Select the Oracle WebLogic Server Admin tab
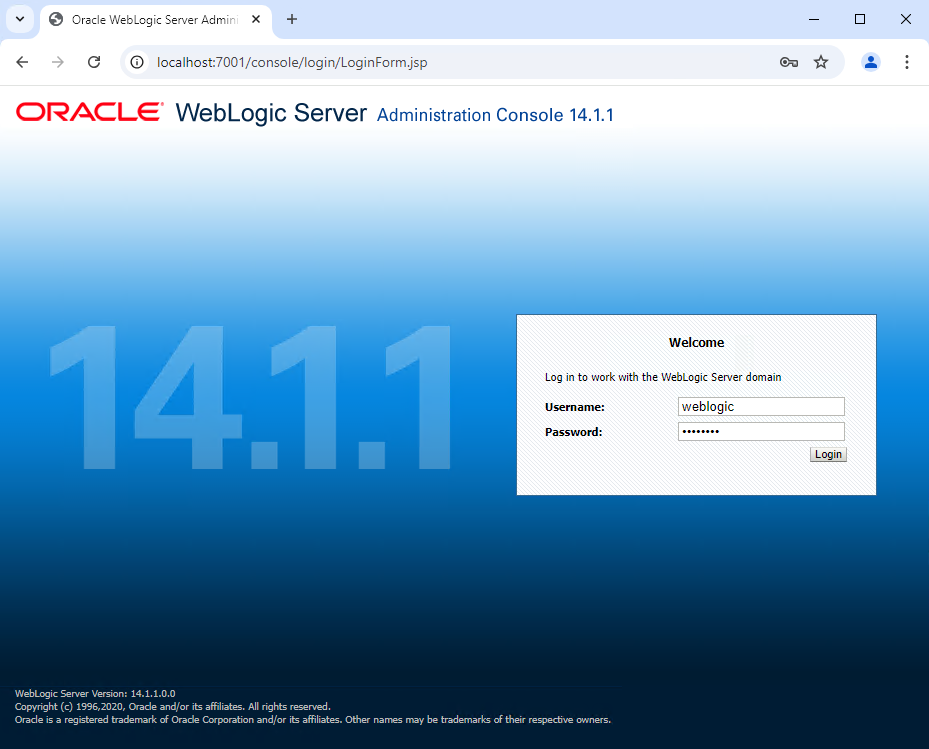This screenshot has width=929, height=749. click(155, 20)
